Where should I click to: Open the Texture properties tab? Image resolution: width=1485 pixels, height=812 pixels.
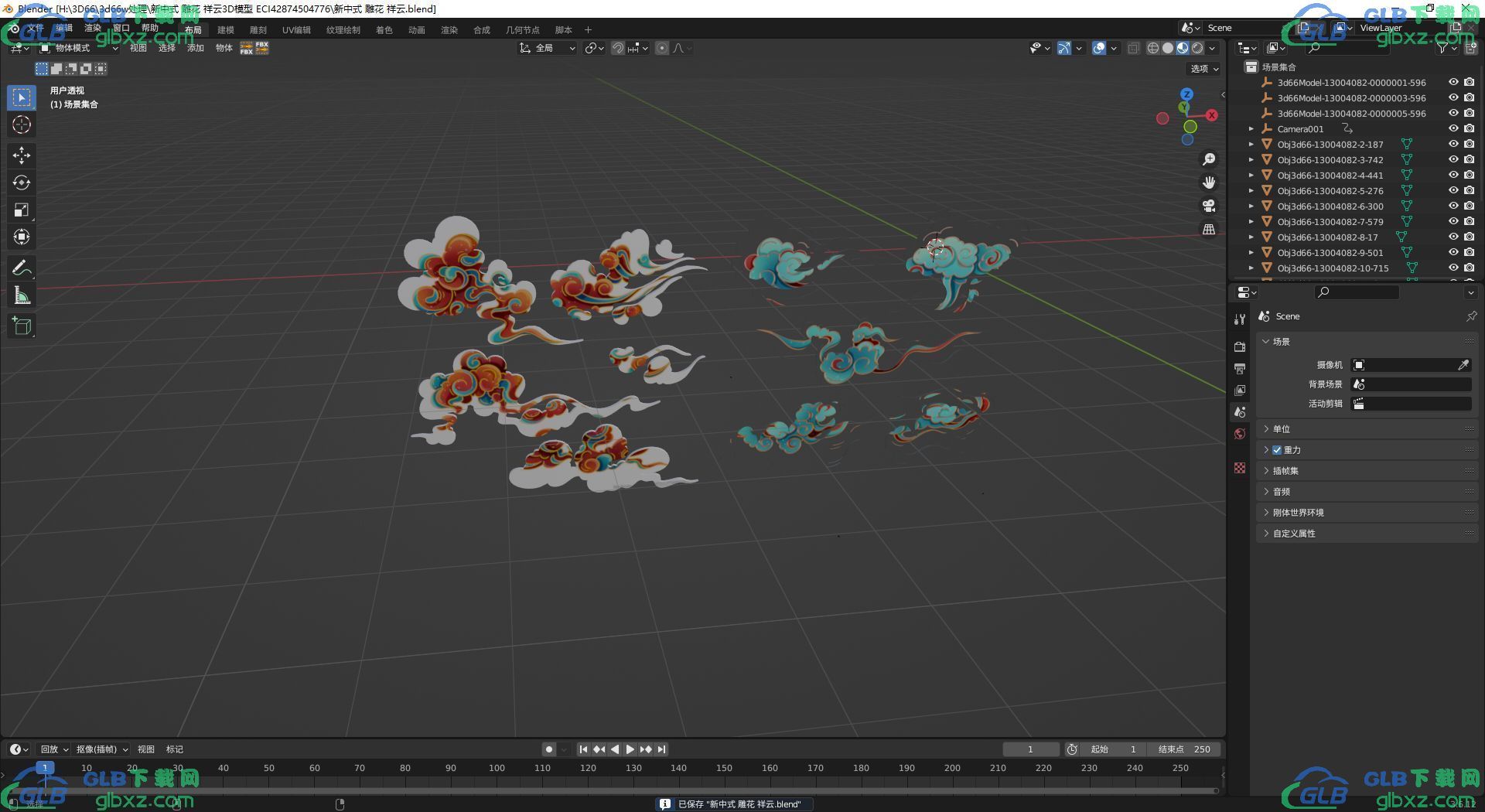(x=1240, y=468)
